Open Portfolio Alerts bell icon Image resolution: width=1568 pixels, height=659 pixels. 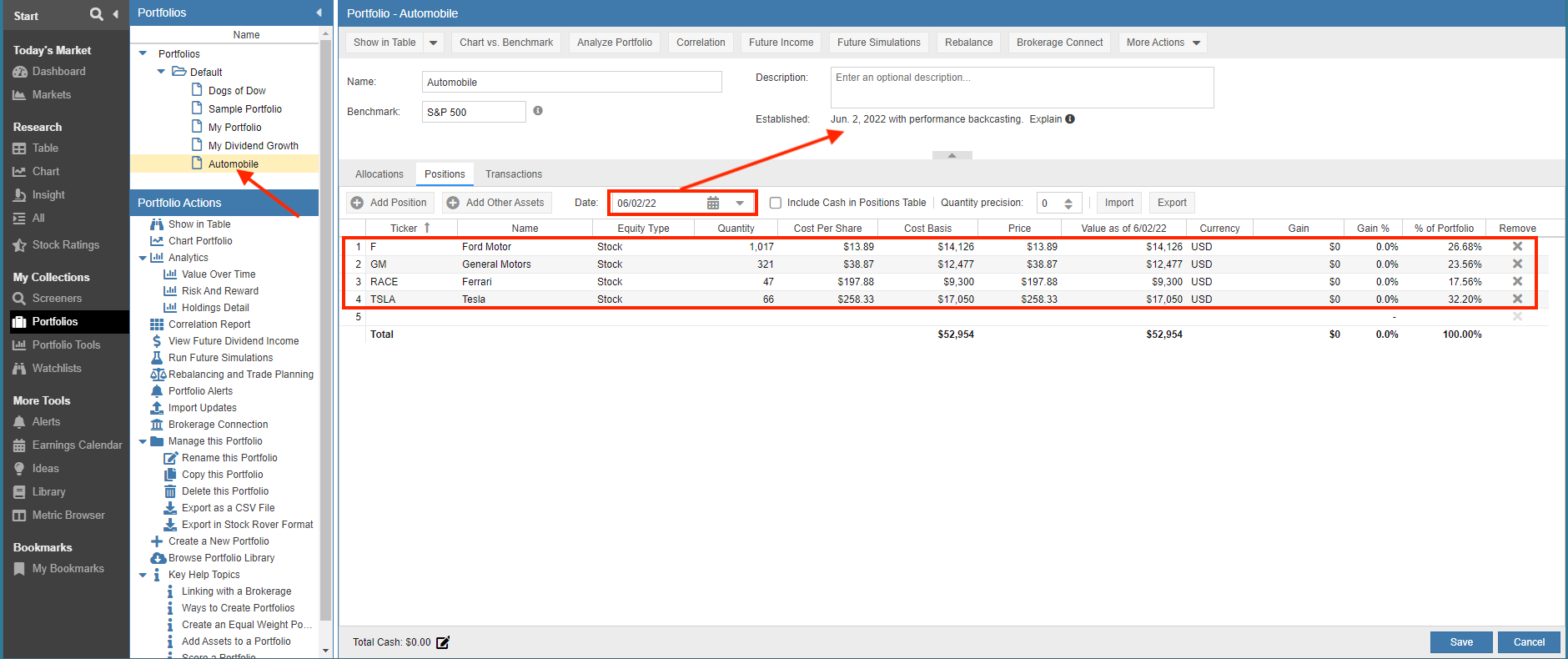point(157,391)
